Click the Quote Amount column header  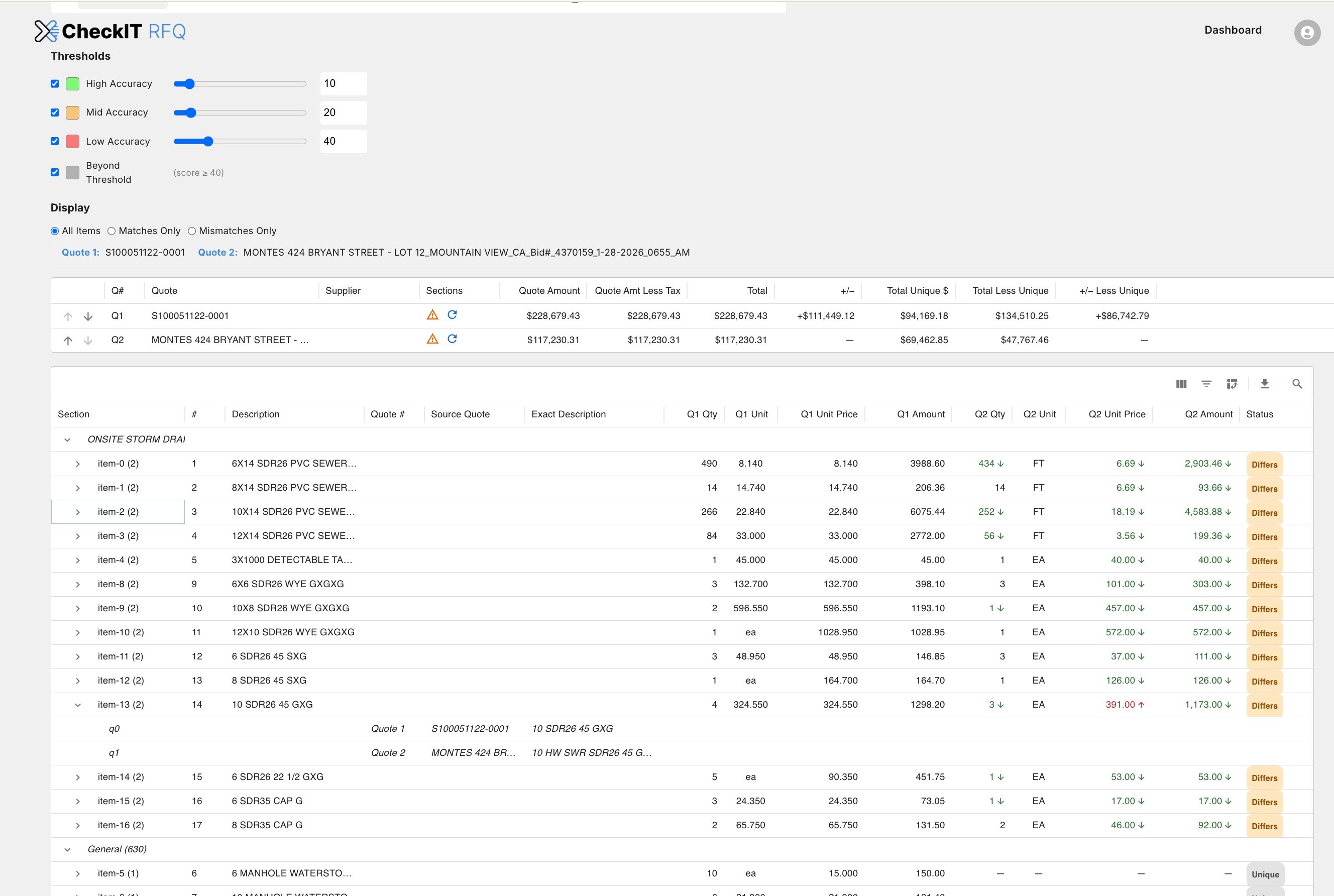(549, 290)
